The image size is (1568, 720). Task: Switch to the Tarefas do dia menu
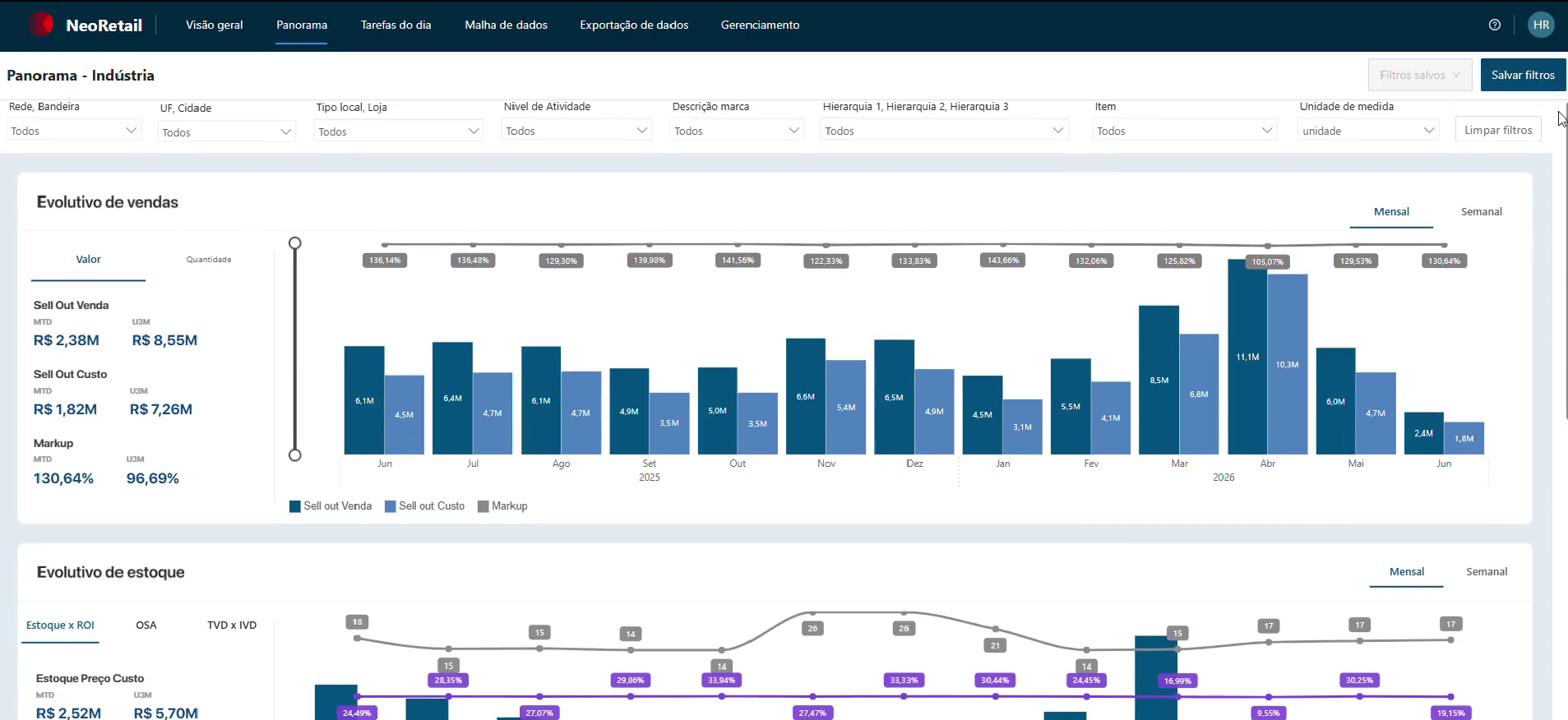click(396, 25)
